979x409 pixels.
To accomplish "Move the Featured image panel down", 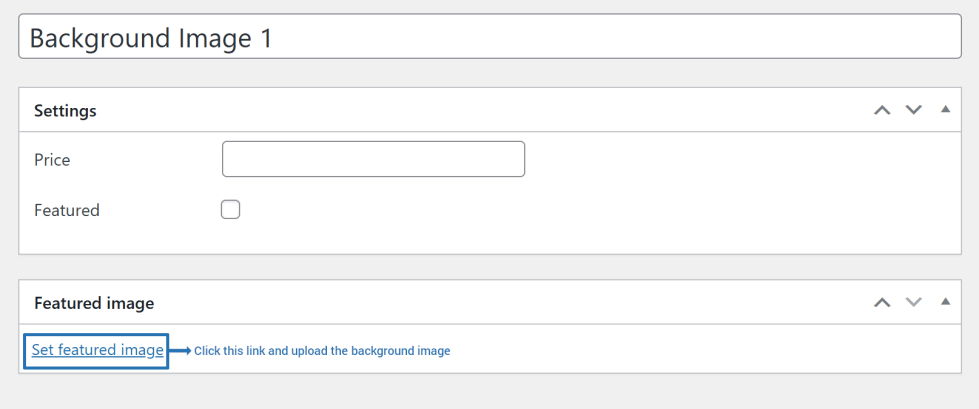I will click(913, 302).
